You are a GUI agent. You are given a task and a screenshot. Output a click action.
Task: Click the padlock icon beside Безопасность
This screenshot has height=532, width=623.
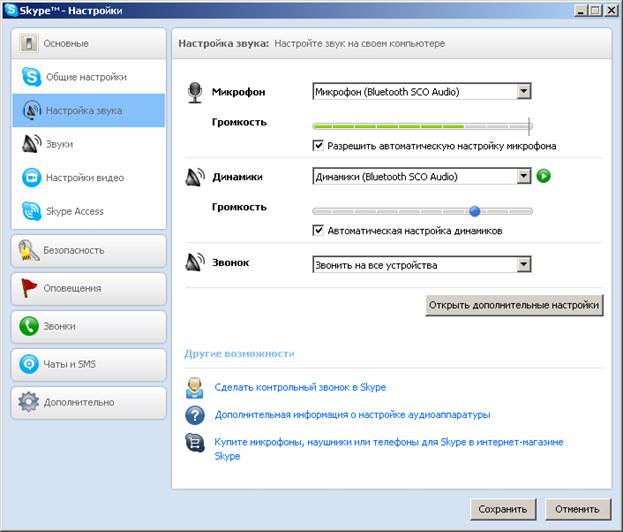coord(29,250)
